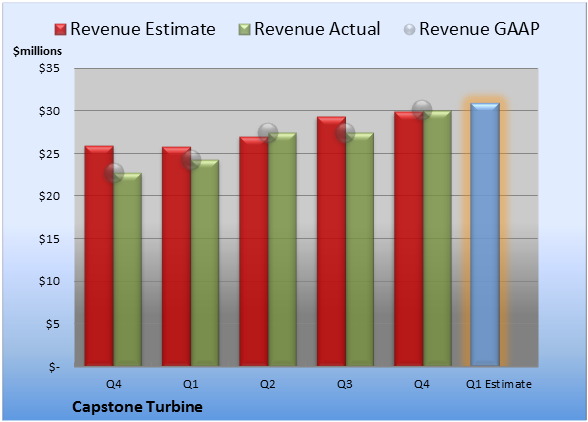Select the red estimate bar for Q3
The image size is (588, 422).
[332, 241]
